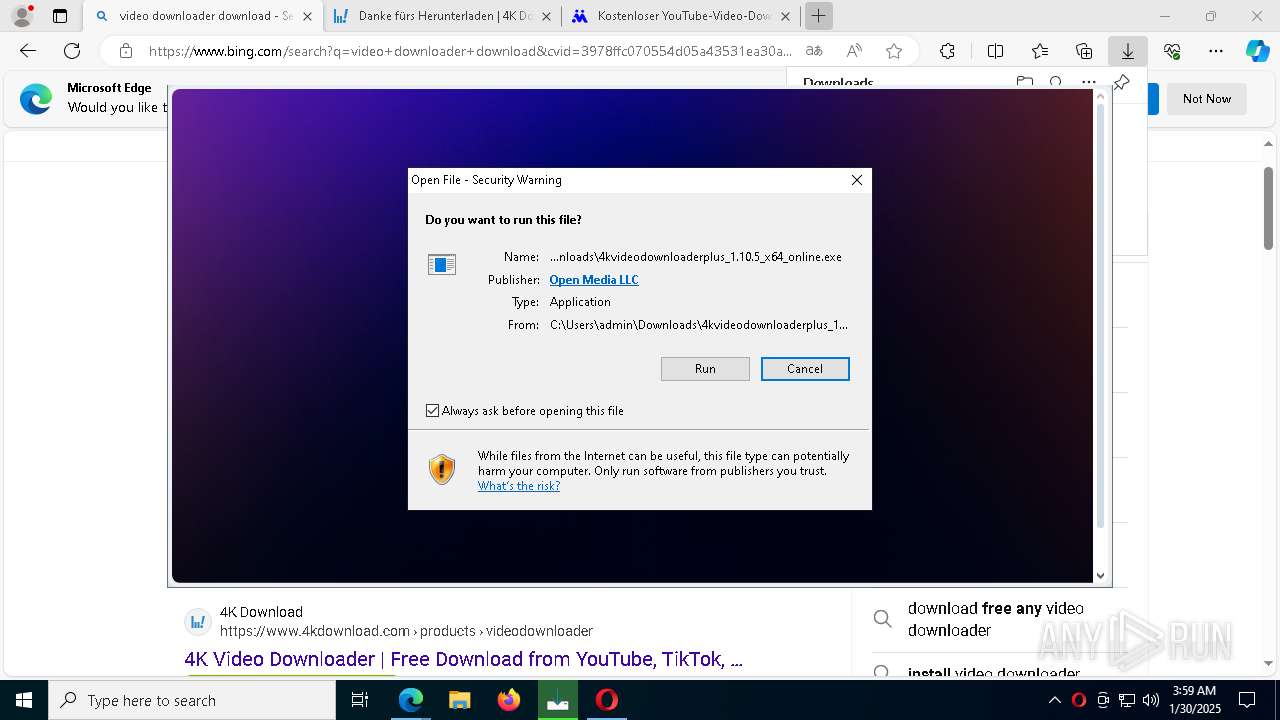Close the Danke fürs Herunterladen tab
Image resolution: width=1280 pixels, height=720 pixels.
click(x=546, y=16)
